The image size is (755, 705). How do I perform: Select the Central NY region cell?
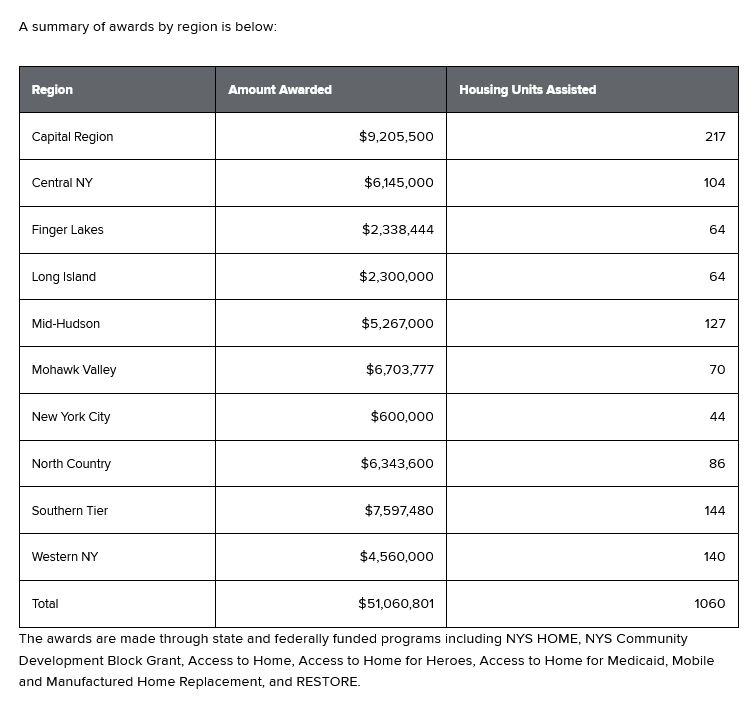pyautogui.click(x=62, y=183)
